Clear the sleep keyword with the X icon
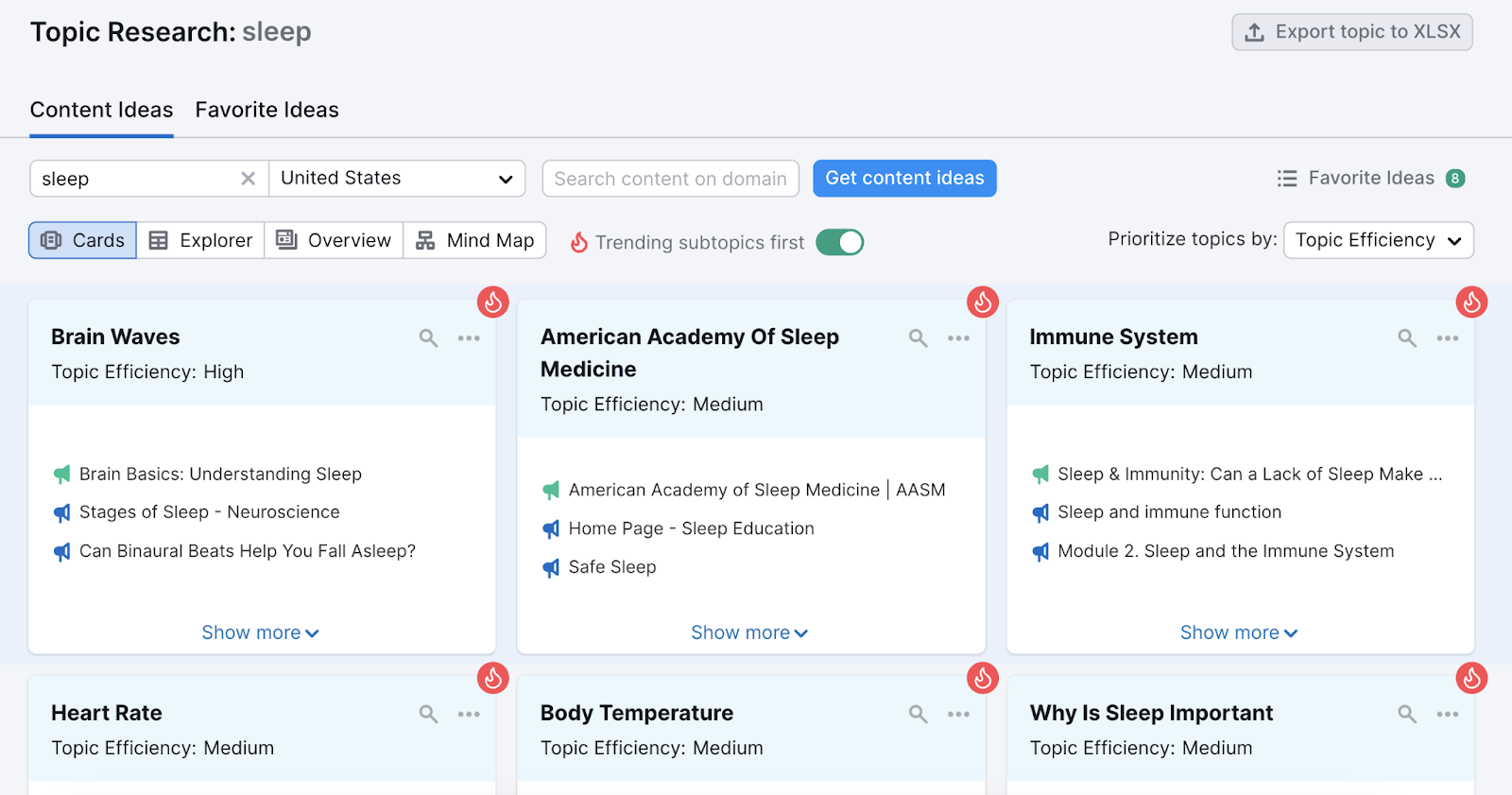The image size is (1512, 795). 248,179
